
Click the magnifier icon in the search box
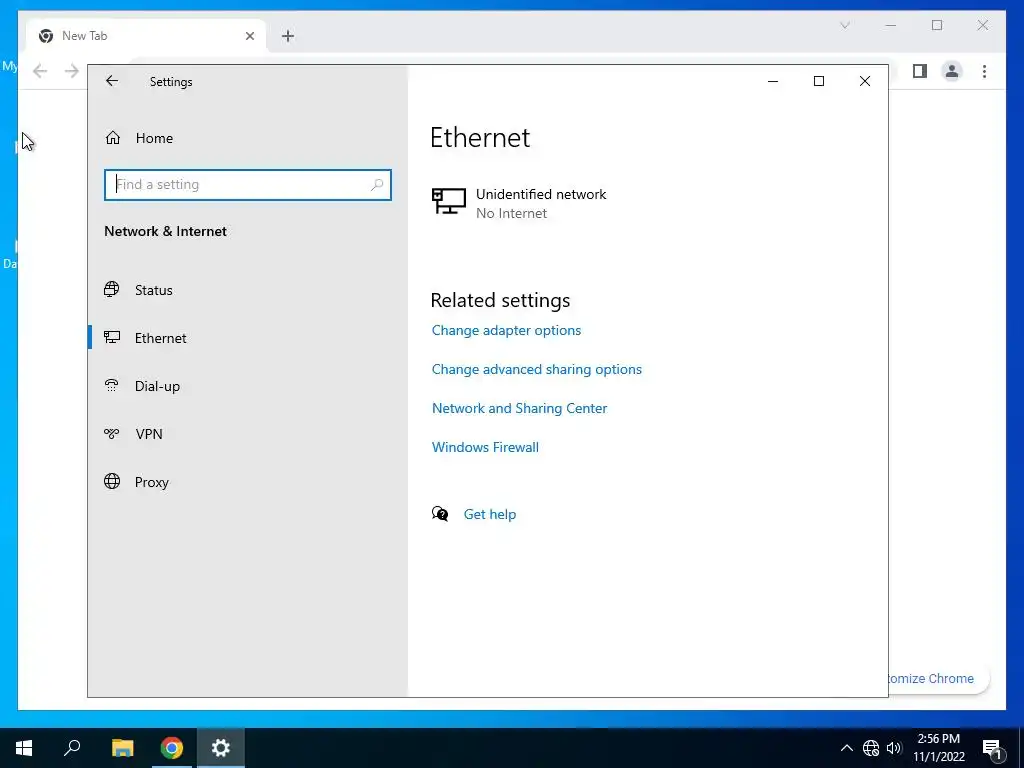(x=377, y=185)
